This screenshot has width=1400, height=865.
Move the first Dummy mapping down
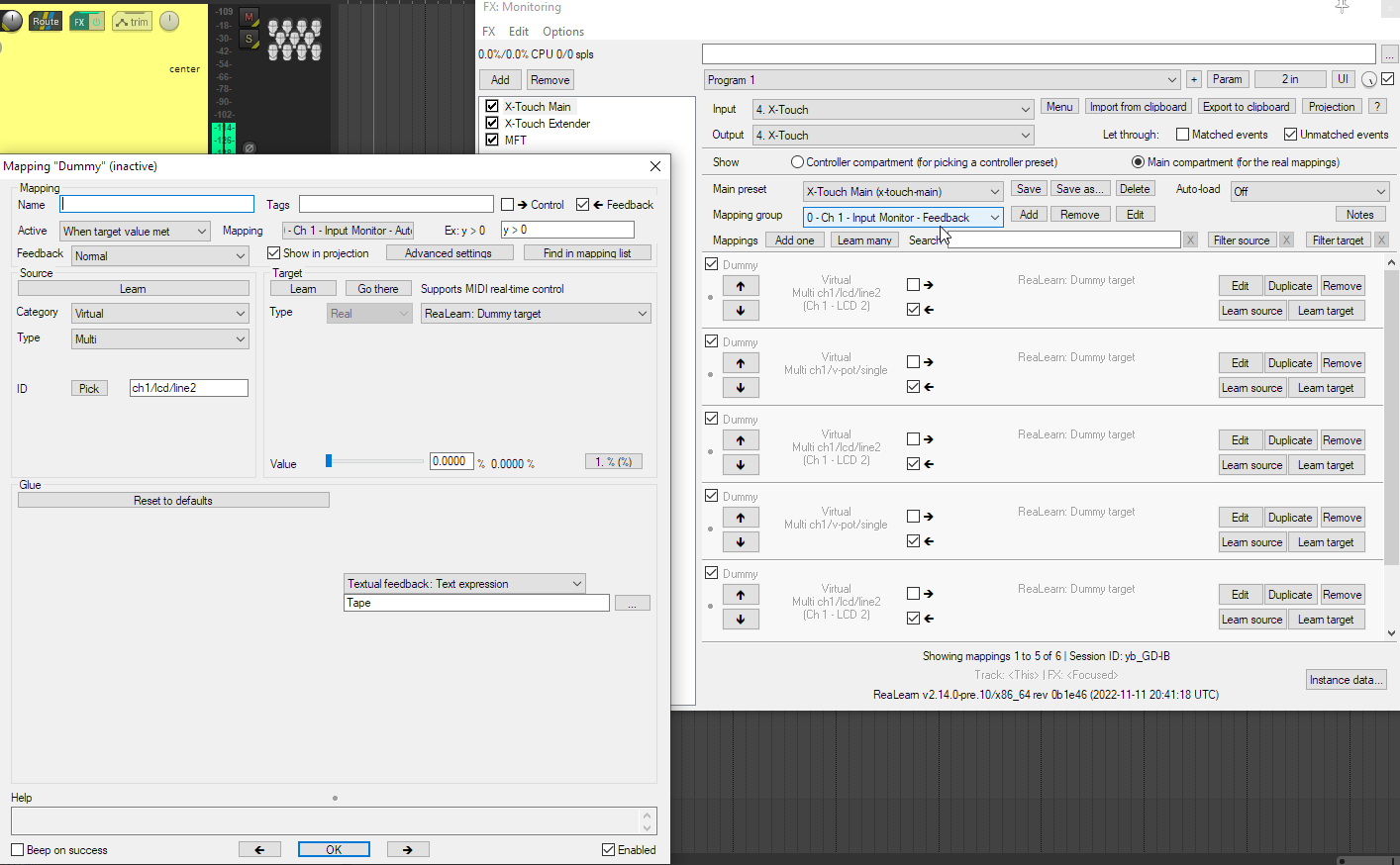pyautogui.click(x=741, y=311)
